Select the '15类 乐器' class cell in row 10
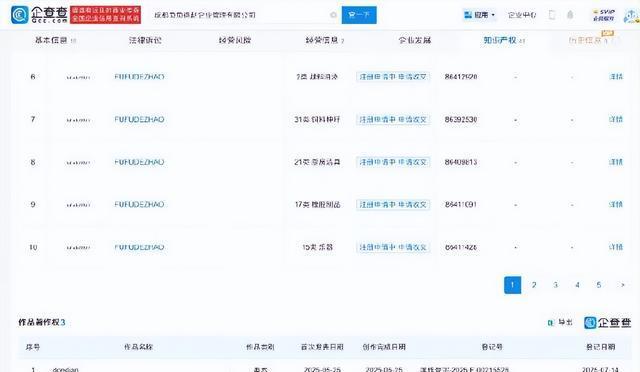Screen dimensions: 640x372 [317, 247]
